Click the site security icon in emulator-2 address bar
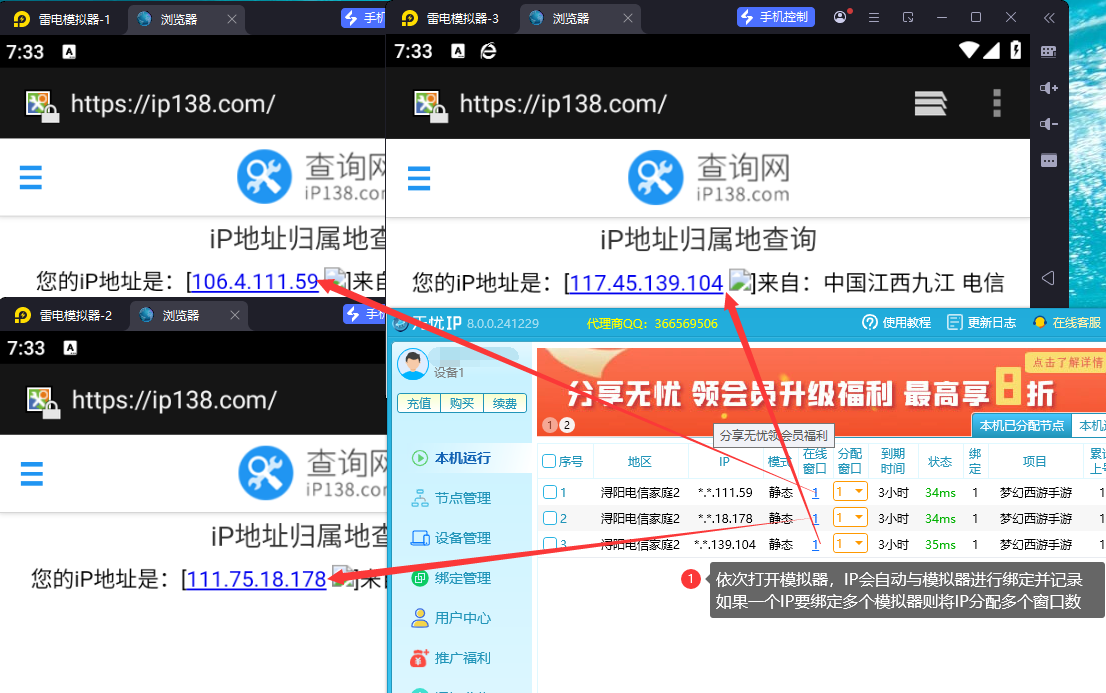 tap(43, 402)
